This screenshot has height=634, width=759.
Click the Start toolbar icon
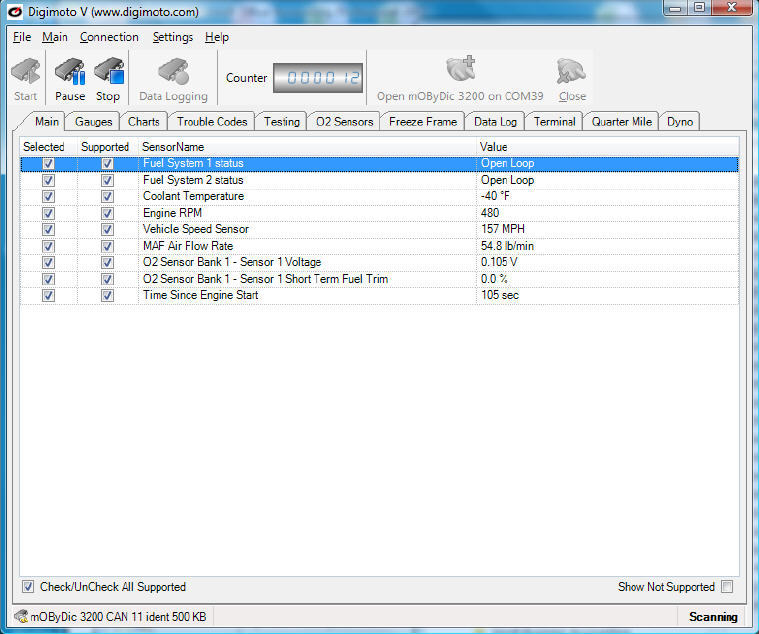(x=26, y=74)
